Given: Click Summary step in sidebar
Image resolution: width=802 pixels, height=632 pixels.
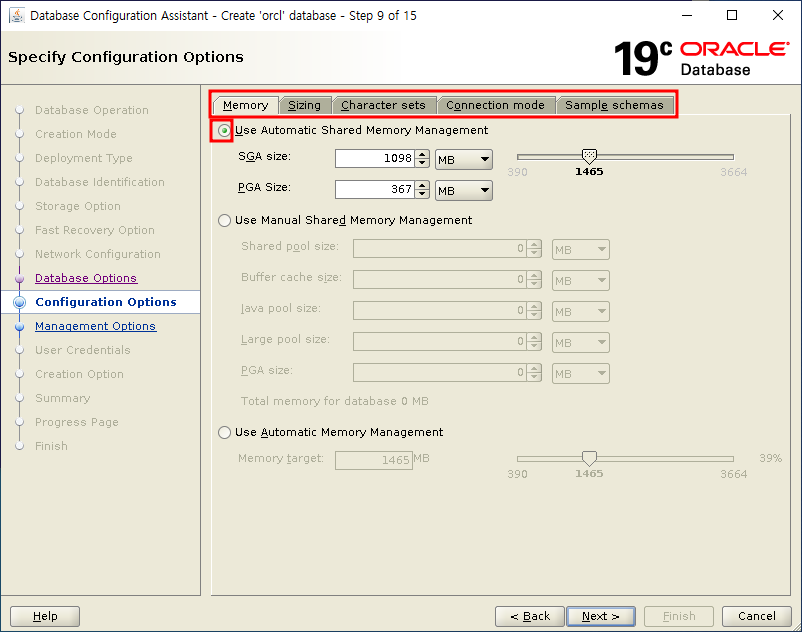Looking at the screenshot, I should (62, 398).
